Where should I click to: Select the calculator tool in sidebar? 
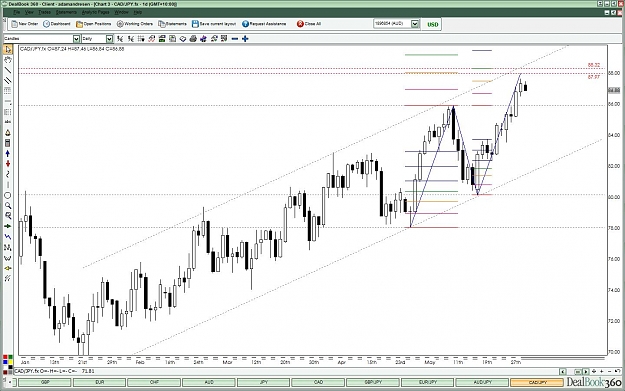point(8,143)
